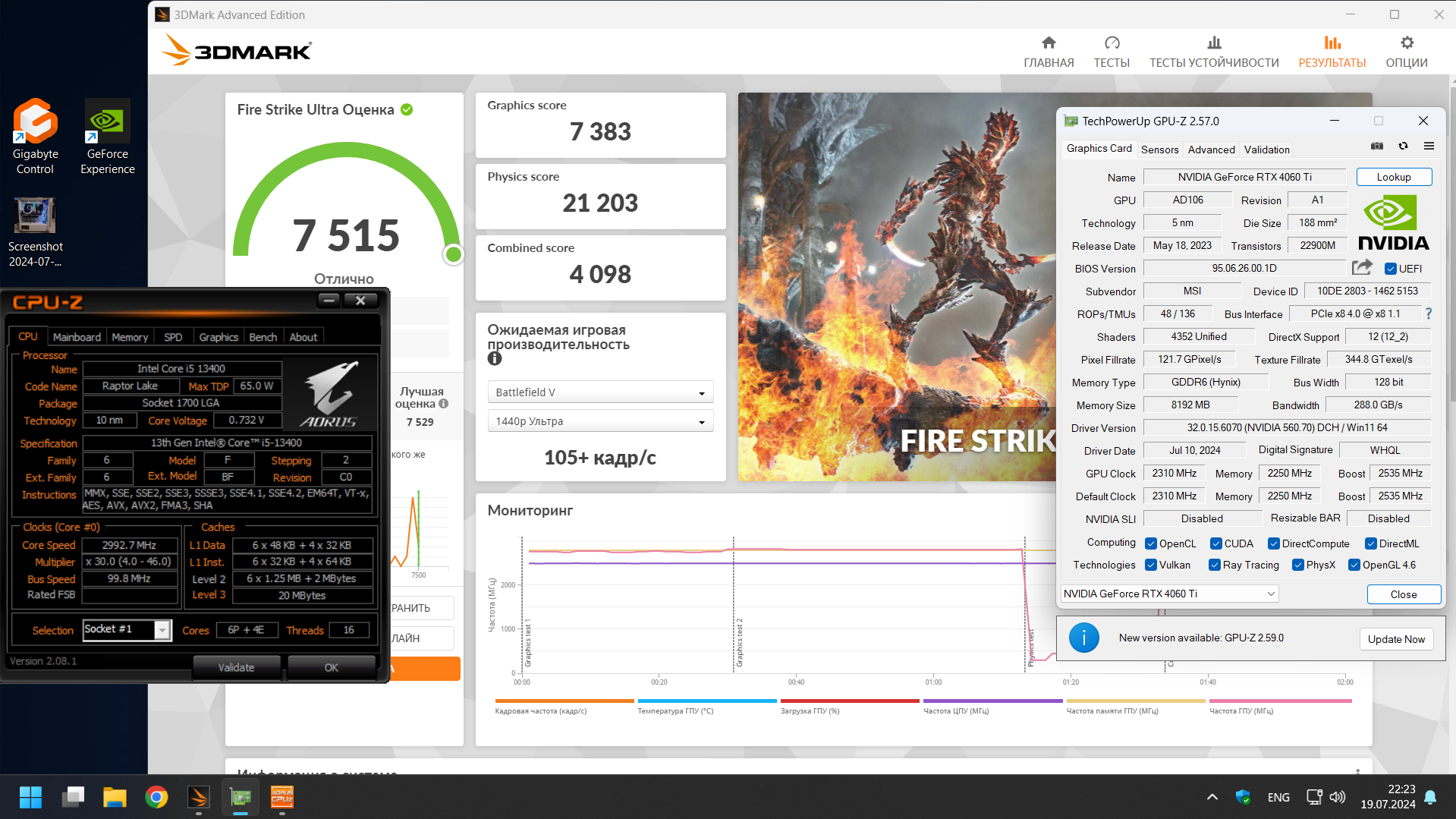The width and height of the screenshot is (1456, 819).
Task: Launch Chrome from taskbar
Action: [x=156, y=797]
